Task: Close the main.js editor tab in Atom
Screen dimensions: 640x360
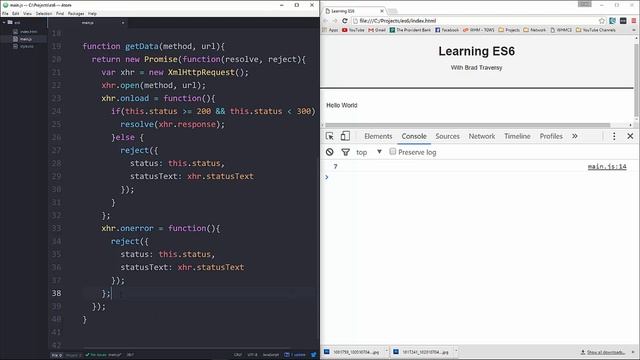Action: click(123, 23)
